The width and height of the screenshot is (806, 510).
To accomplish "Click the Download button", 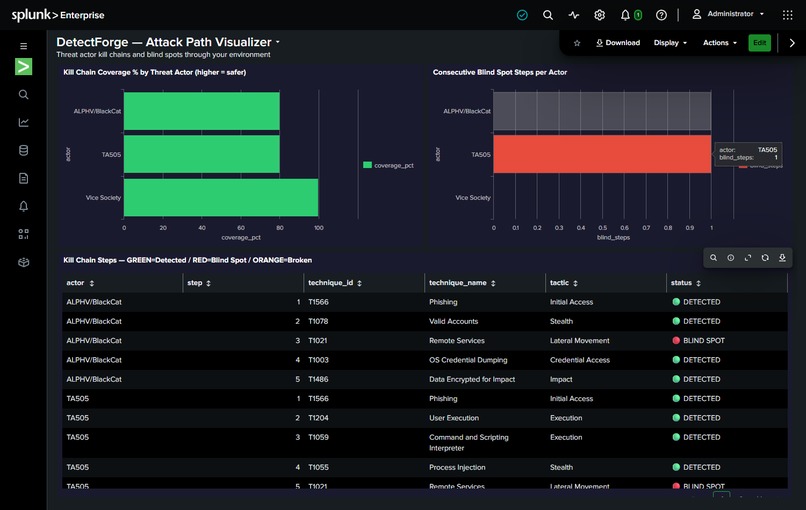I will point(618,43).
